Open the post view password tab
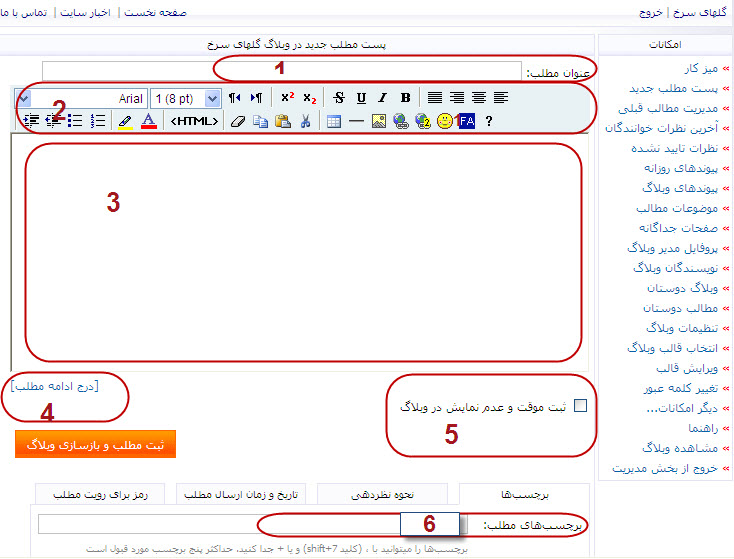 tap(100, 494)
